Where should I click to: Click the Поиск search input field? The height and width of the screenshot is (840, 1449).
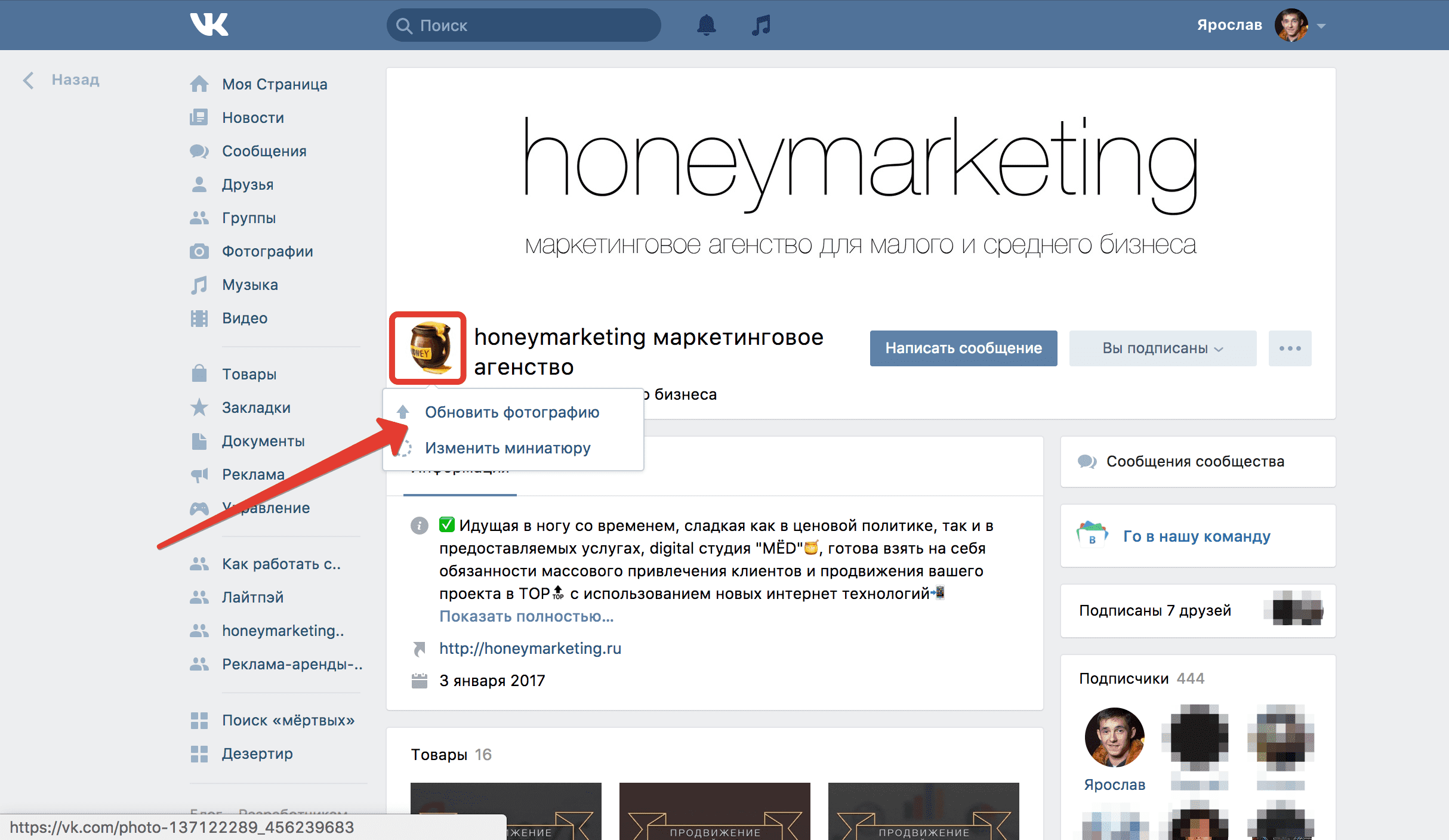pos(523,25)
